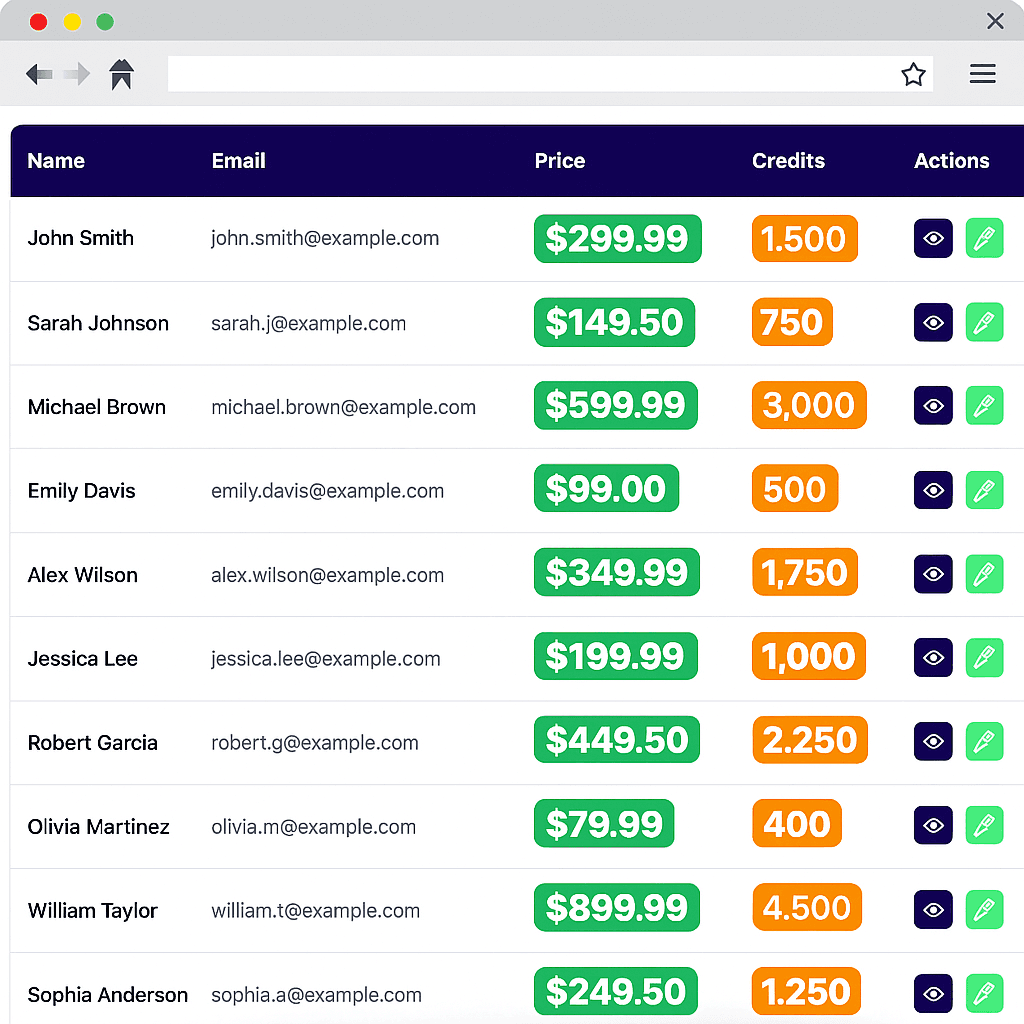Click into the browser address bar
The width and height of the screenshot is (1024, 1024).
pyautogui.click(x=530, y=74)
